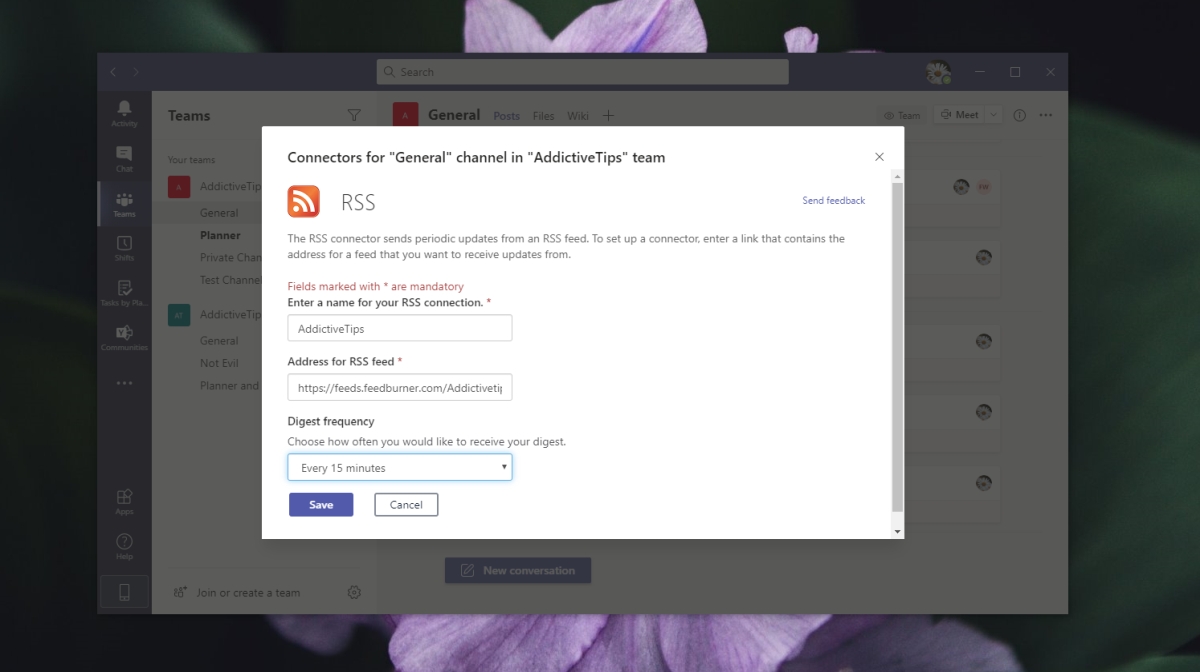Click Join or create a team text

pos(248,592)
